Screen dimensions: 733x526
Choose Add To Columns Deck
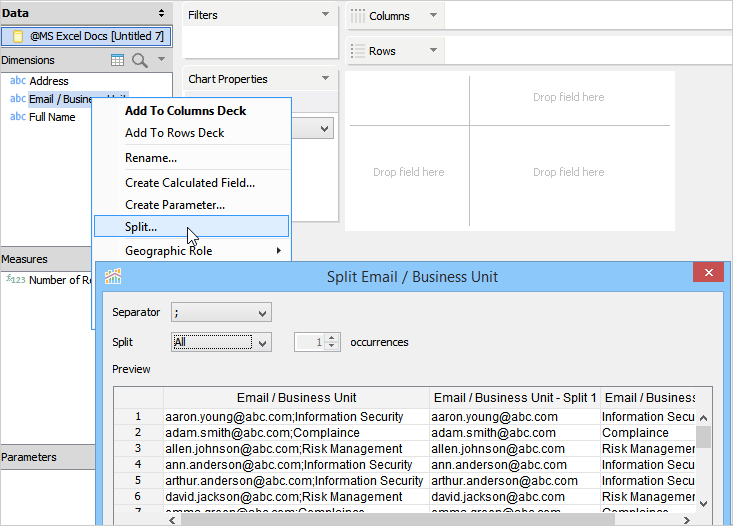pos(185,111)
